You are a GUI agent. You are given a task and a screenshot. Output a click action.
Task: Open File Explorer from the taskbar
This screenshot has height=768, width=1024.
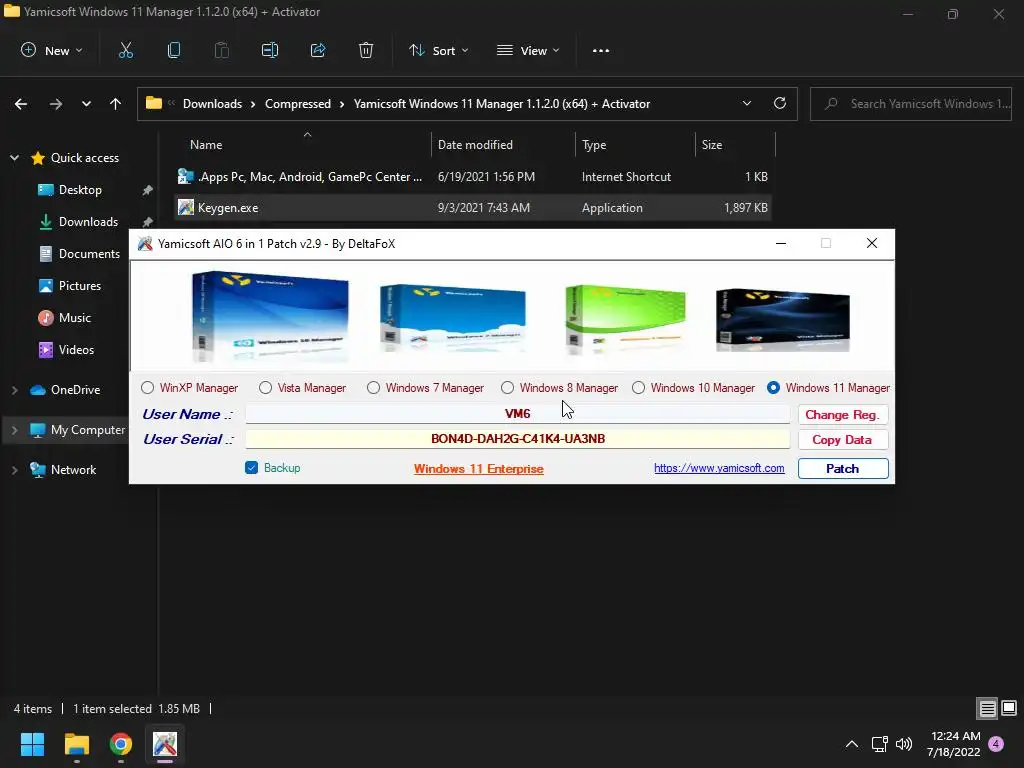pyautogui.click(x=76, y=744)
